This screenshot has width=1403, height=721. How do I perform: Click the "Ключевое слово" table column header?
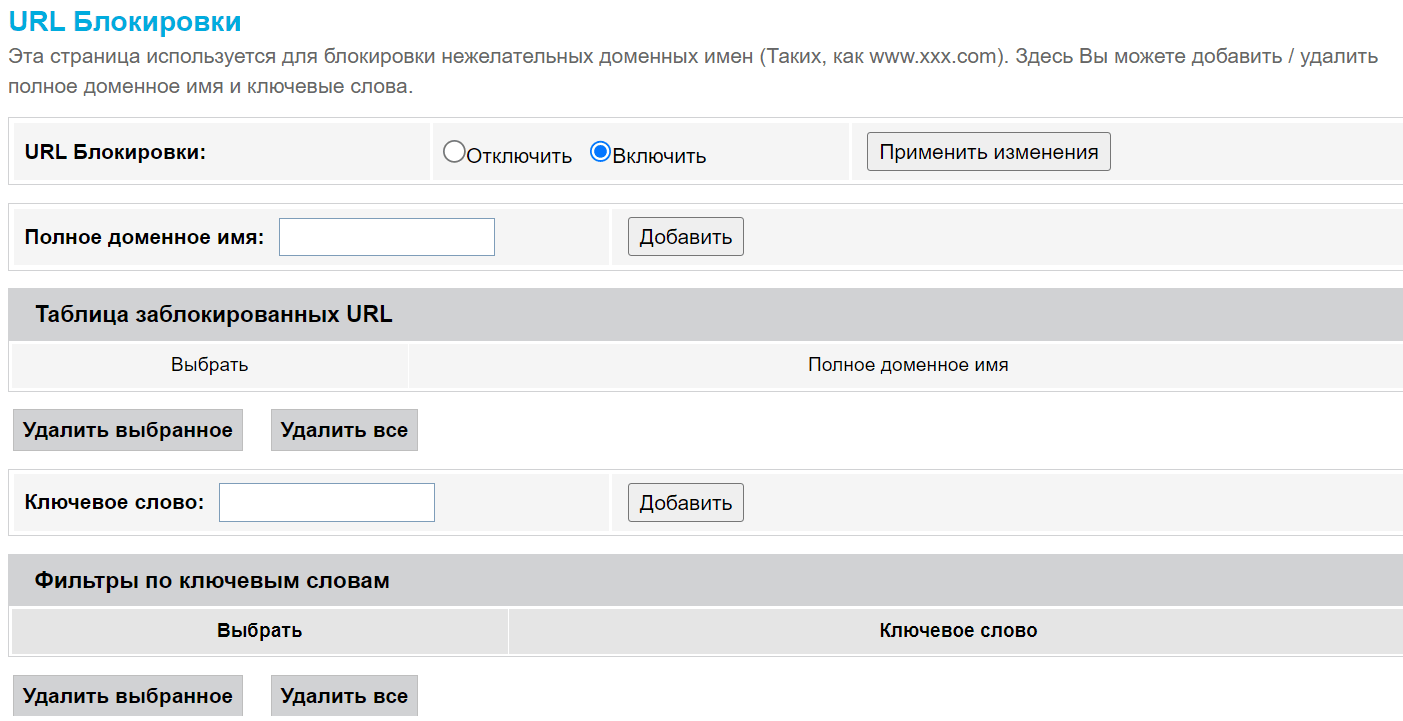958,631
